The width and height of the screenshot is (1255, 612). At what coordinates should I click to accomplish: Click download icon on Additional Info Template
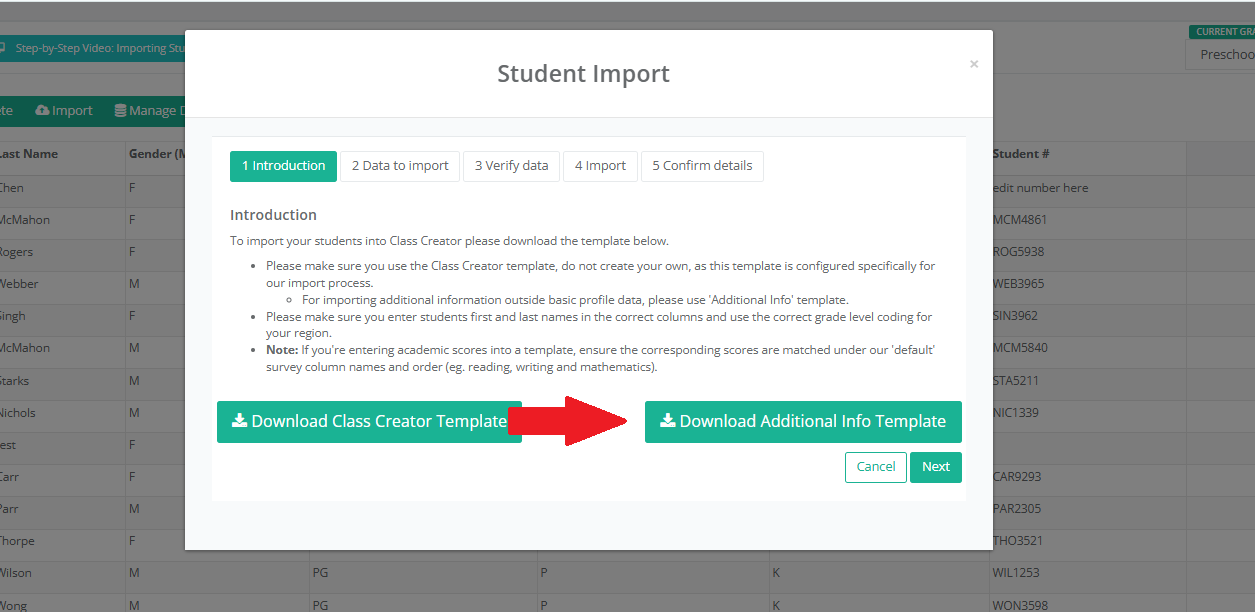(x=667, y=421)
